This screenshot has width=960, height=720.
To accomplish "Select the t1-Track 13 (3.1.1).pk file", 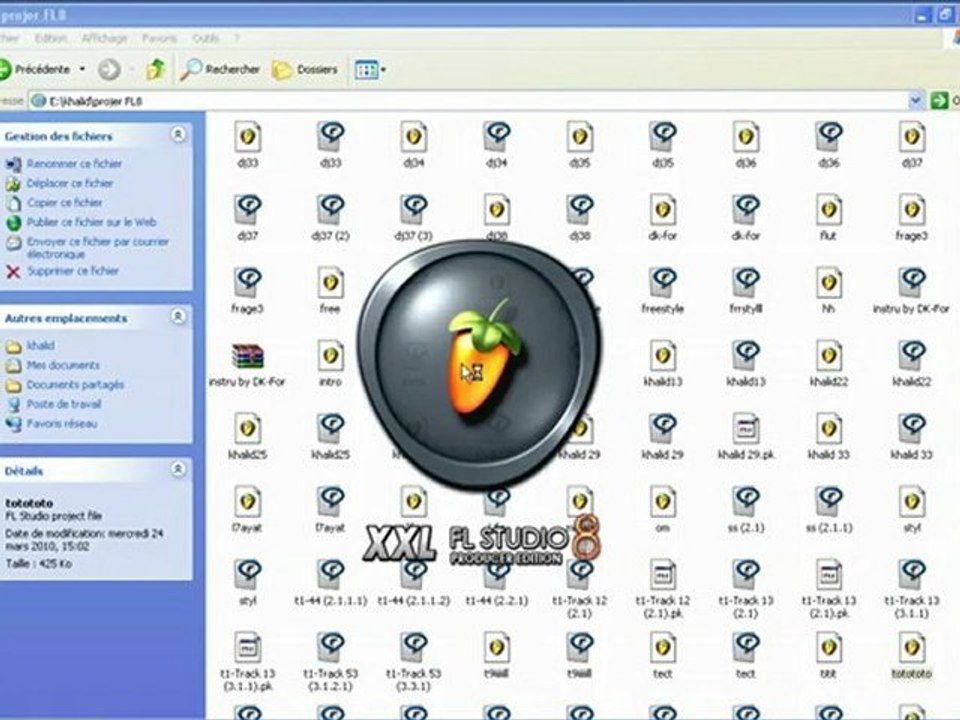I will tap(247, 661).
